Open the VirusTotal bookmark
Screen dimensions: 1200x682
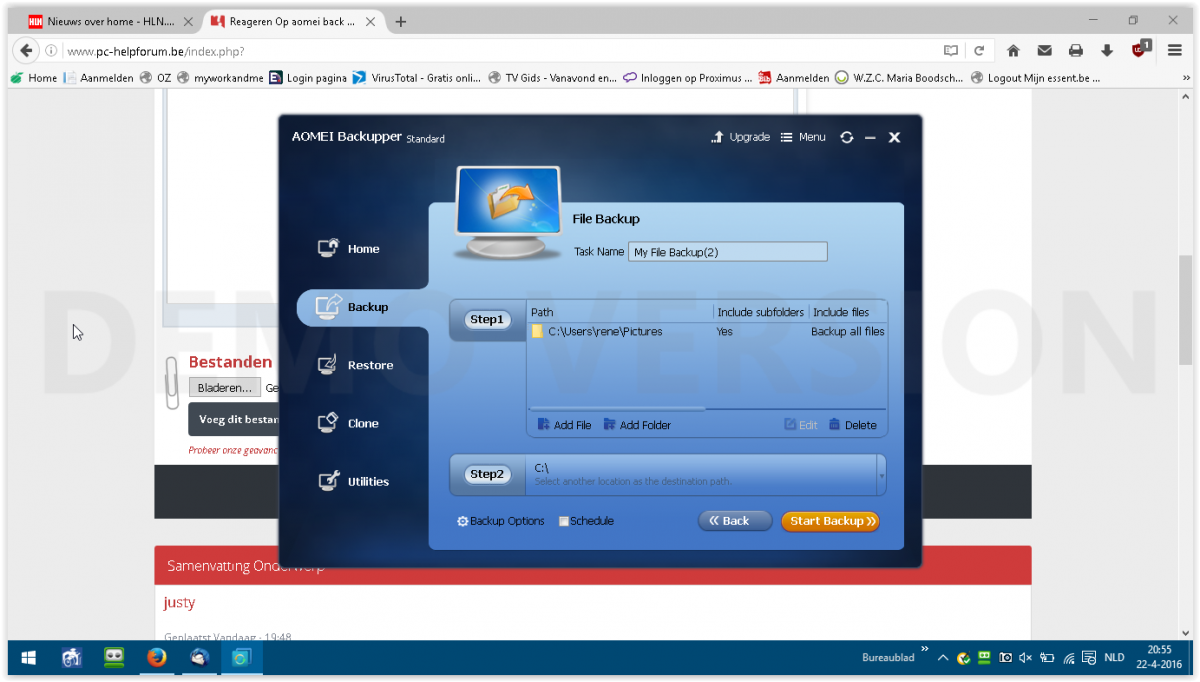417,78
